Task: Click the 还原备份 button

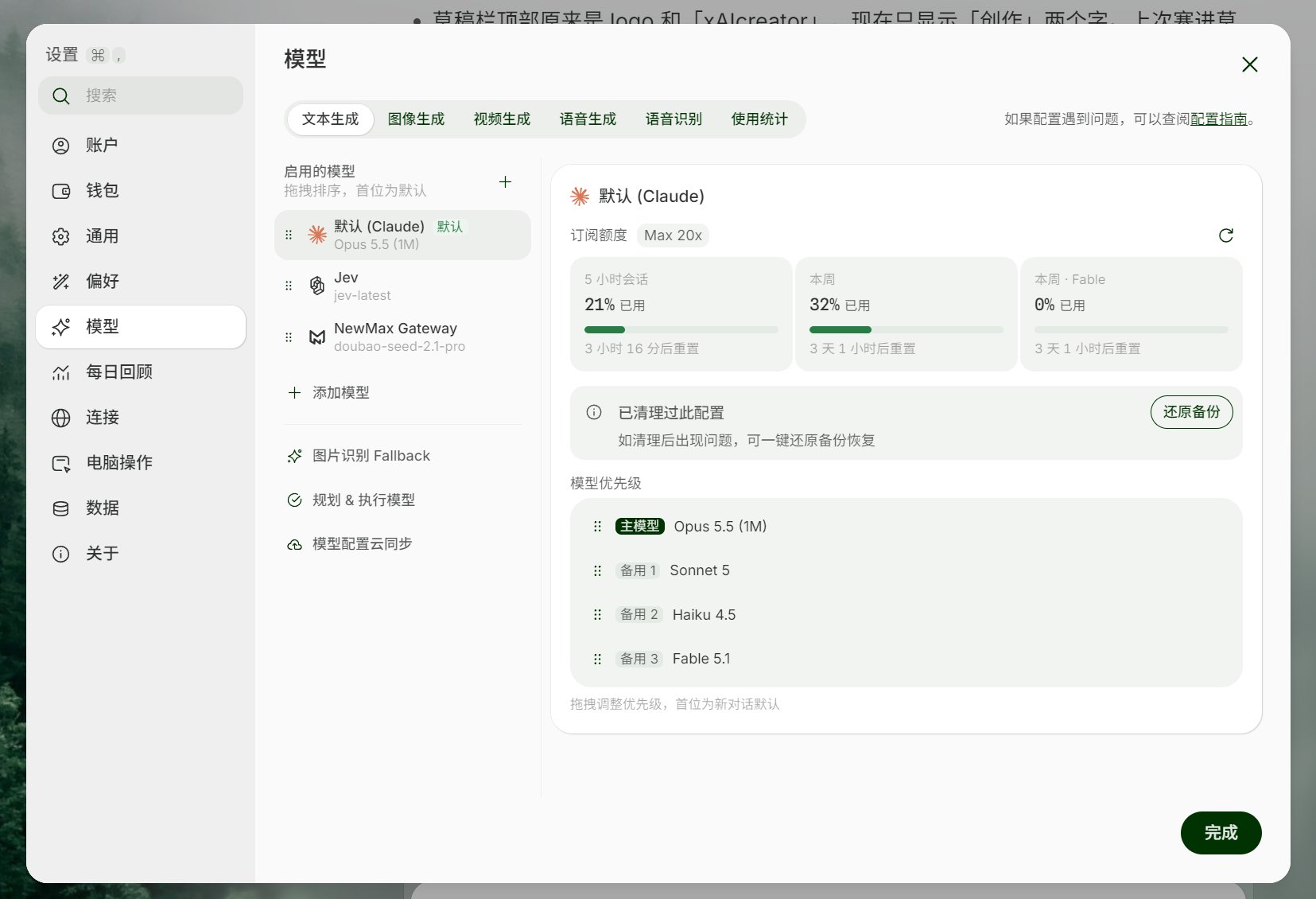Action: coord(1191,412)
